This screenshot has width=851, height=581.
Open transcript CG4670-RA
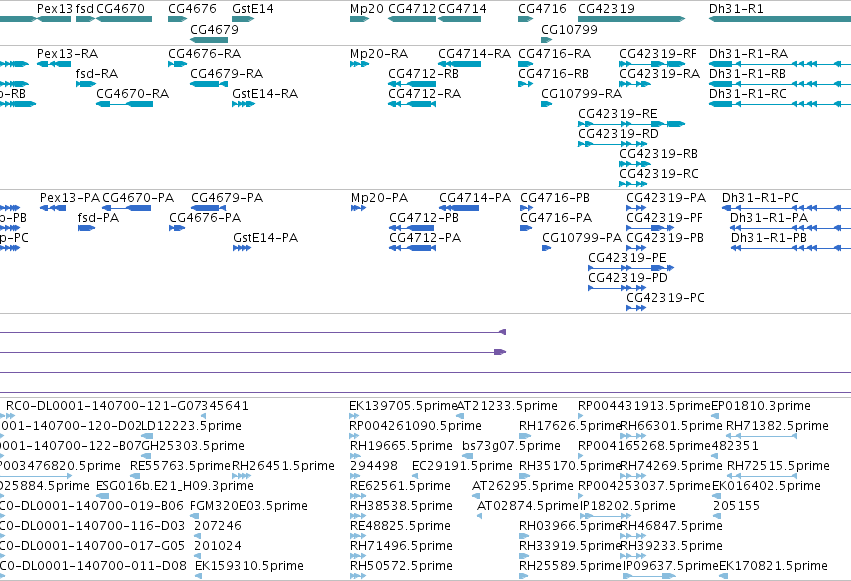point(132,94)
